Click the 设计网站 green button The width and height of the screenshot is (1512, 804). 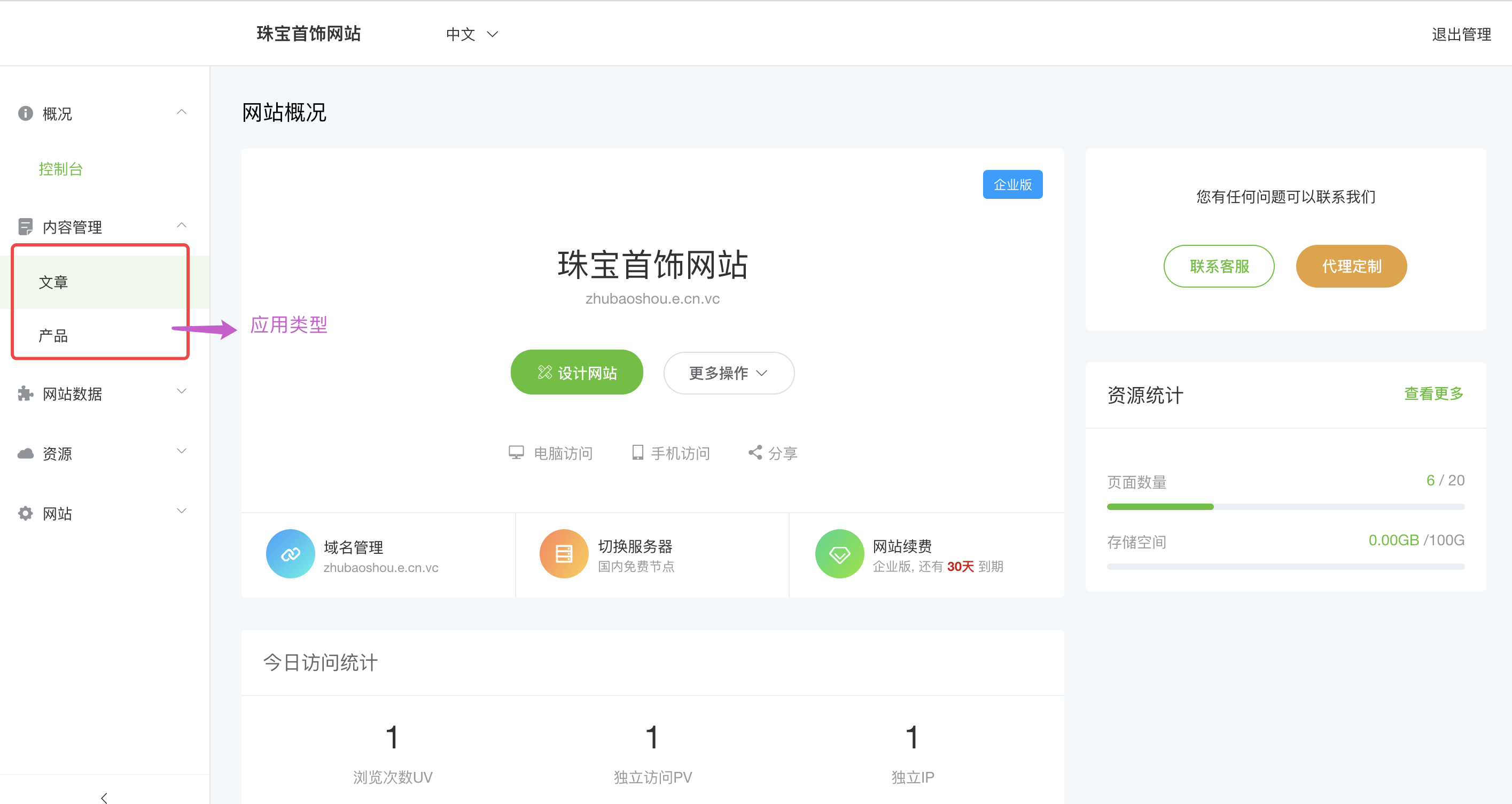pos(577,373)
